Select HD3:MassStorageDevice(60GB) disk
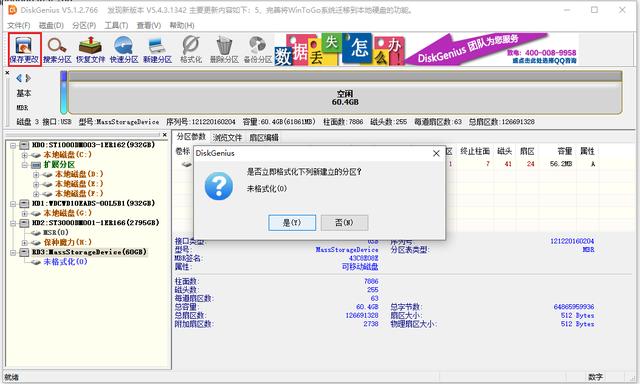The height and width of the screenshot is (384, 640). point(89,252)
